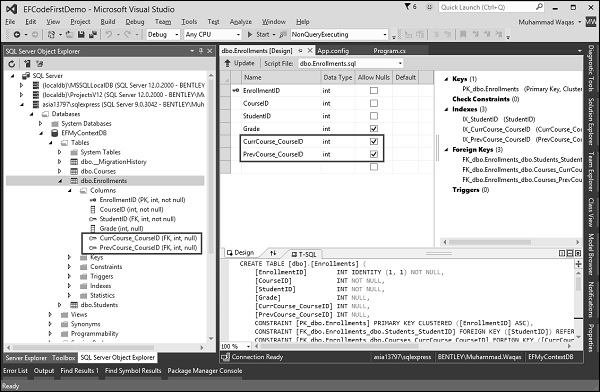Click the Update arrow icon in designer
The width and height of the screenshot is (600, 392).
point(228,63)
